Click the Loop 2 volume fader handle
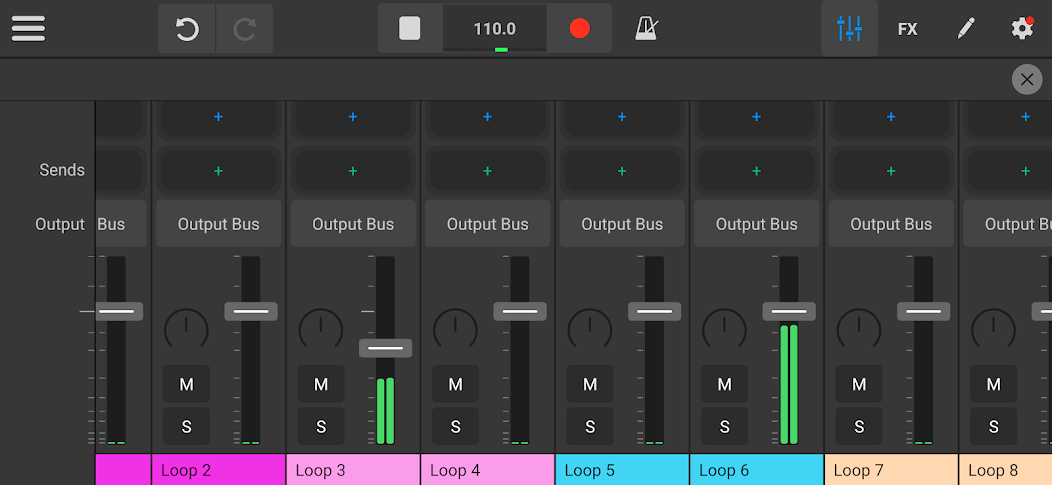Viewport: 1052px width, 485px height. [x=251, y=311]
